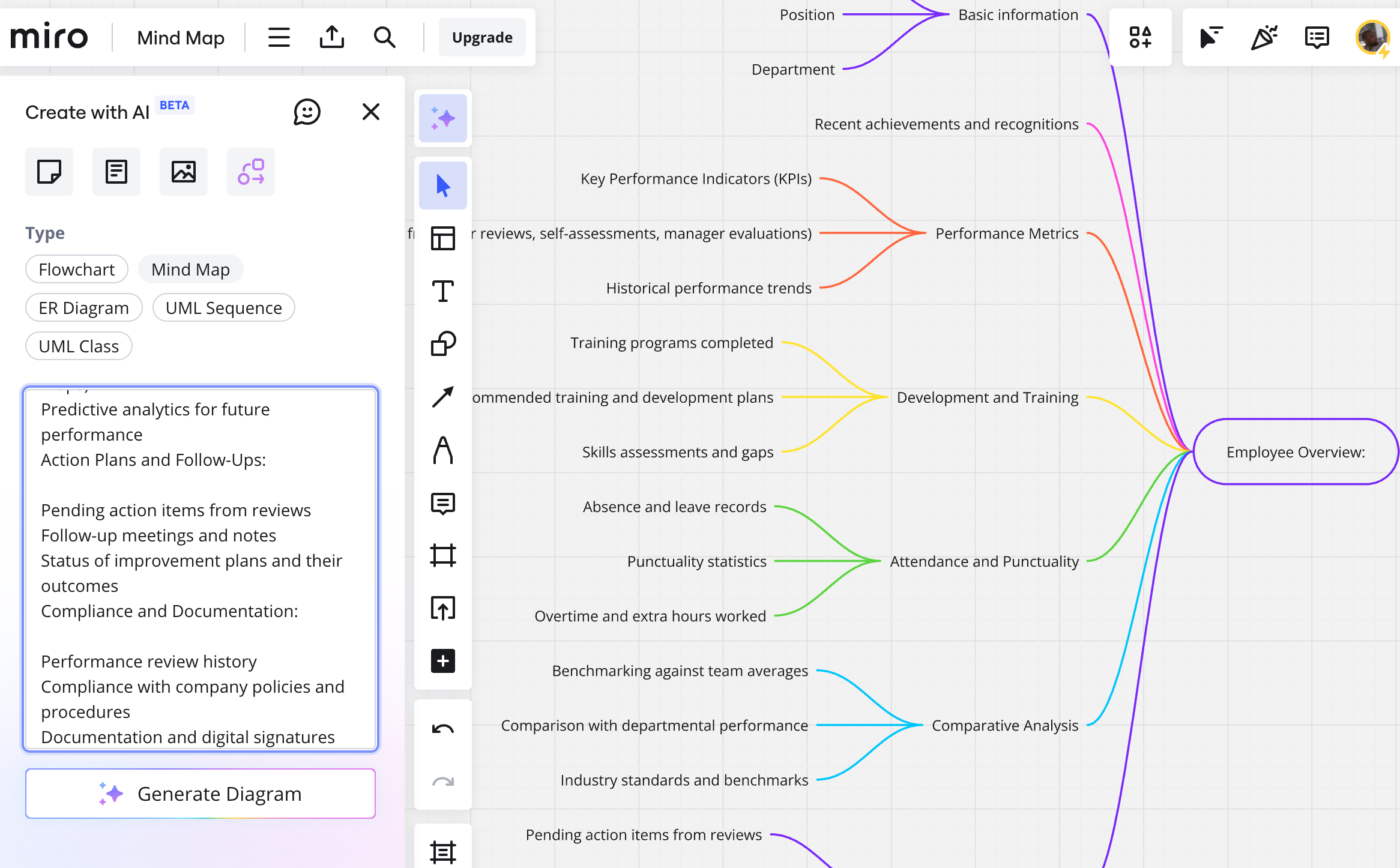The image size is (1400, 868).
Task: Select the sticky note AI option
Action: point(49,172)
